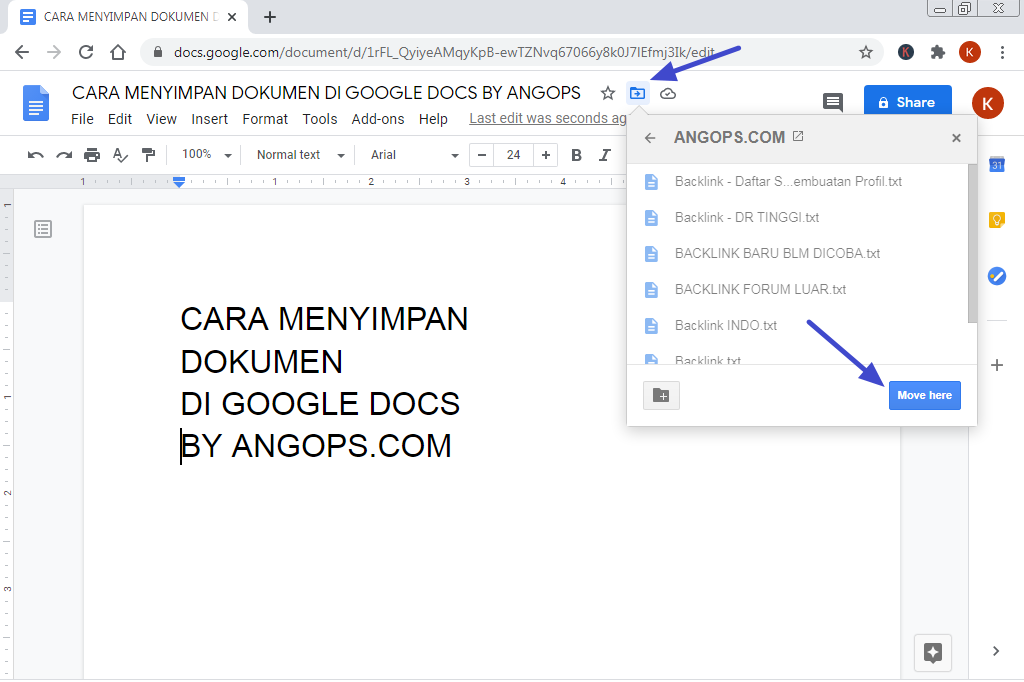Star the document with the star icon
This screenshot has width=1024, height=682.
(x=607, y=93)
